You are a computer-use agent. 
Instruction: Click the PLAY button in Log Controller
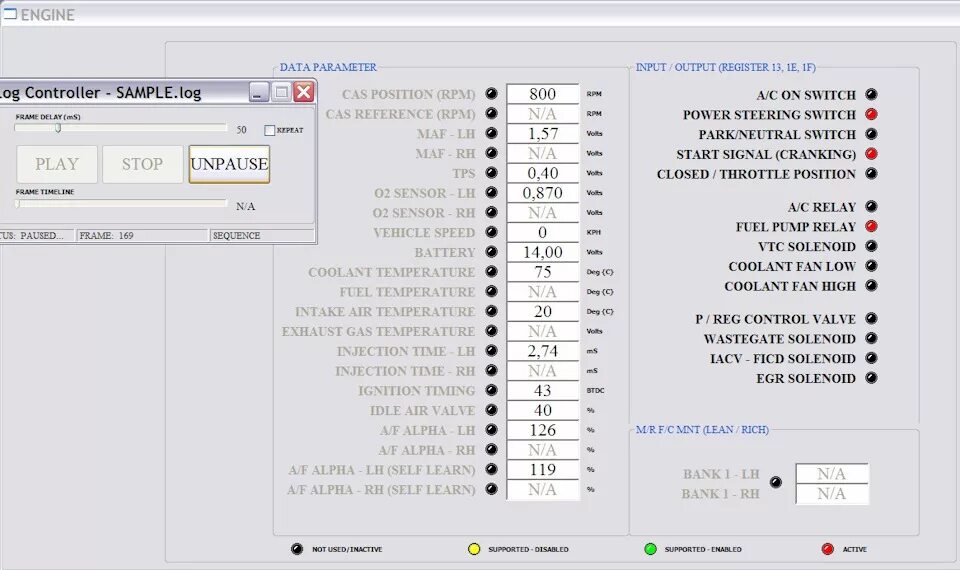tap(57, 164)
